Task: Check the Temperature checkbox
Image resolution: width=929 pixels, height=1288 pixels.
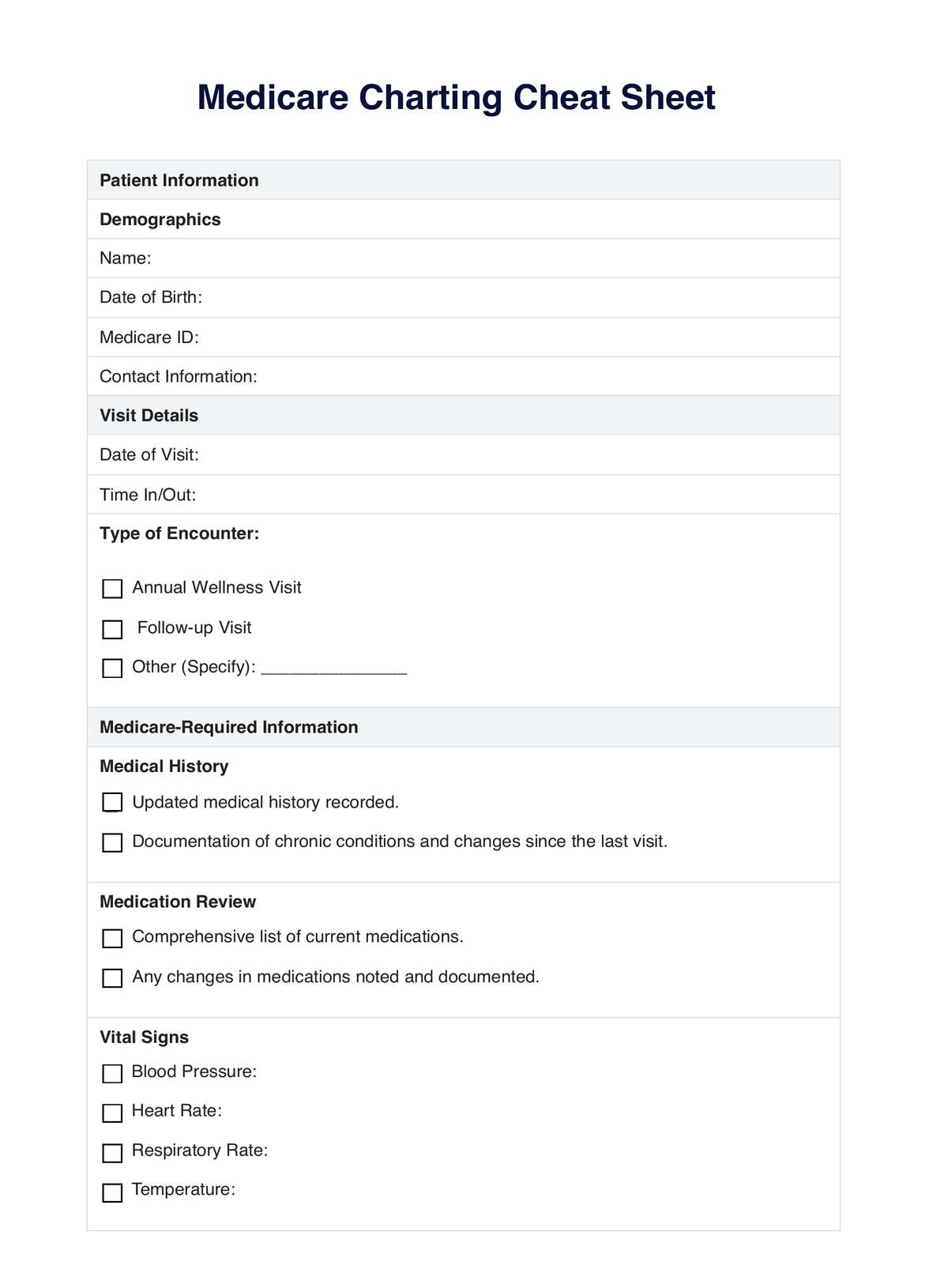Action: click(x=113, y=1192)
